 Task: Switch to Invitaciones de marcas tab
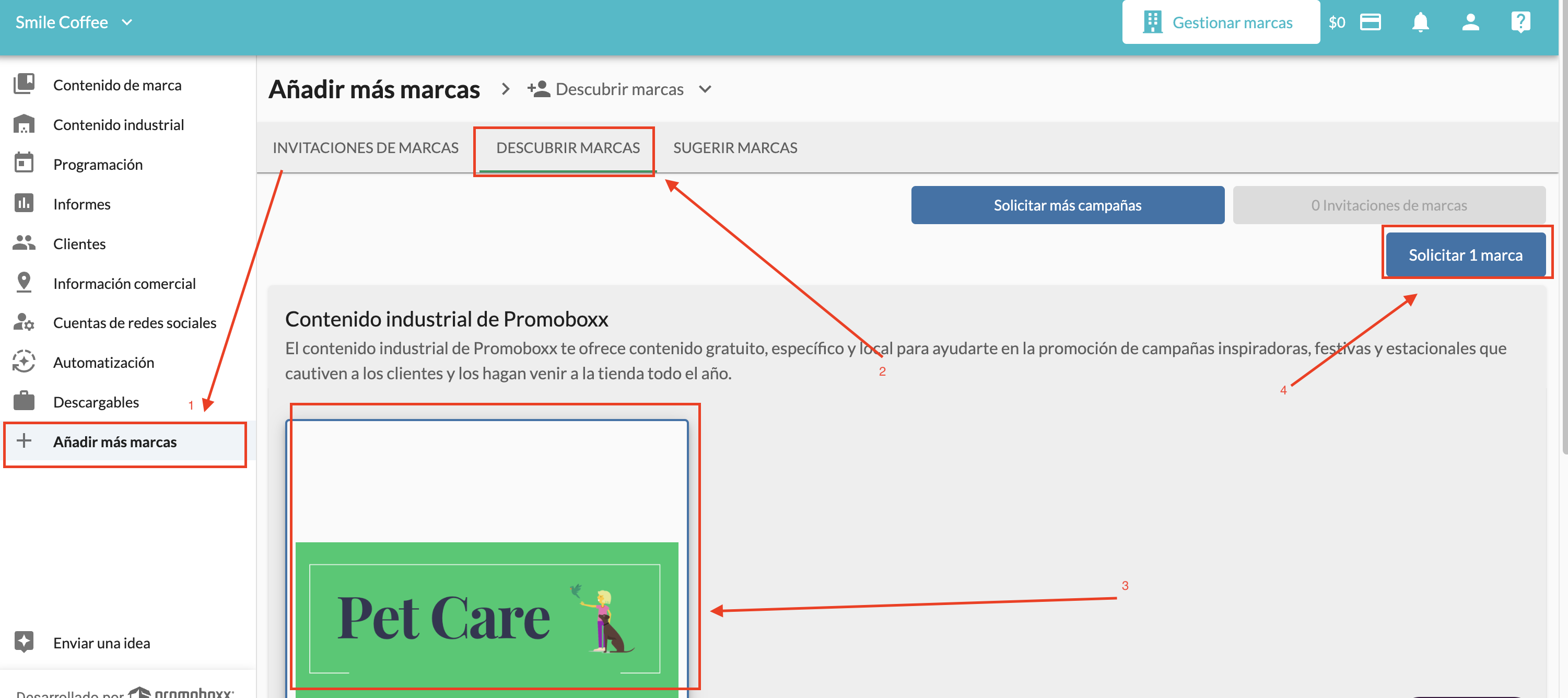tap(365, 147)
